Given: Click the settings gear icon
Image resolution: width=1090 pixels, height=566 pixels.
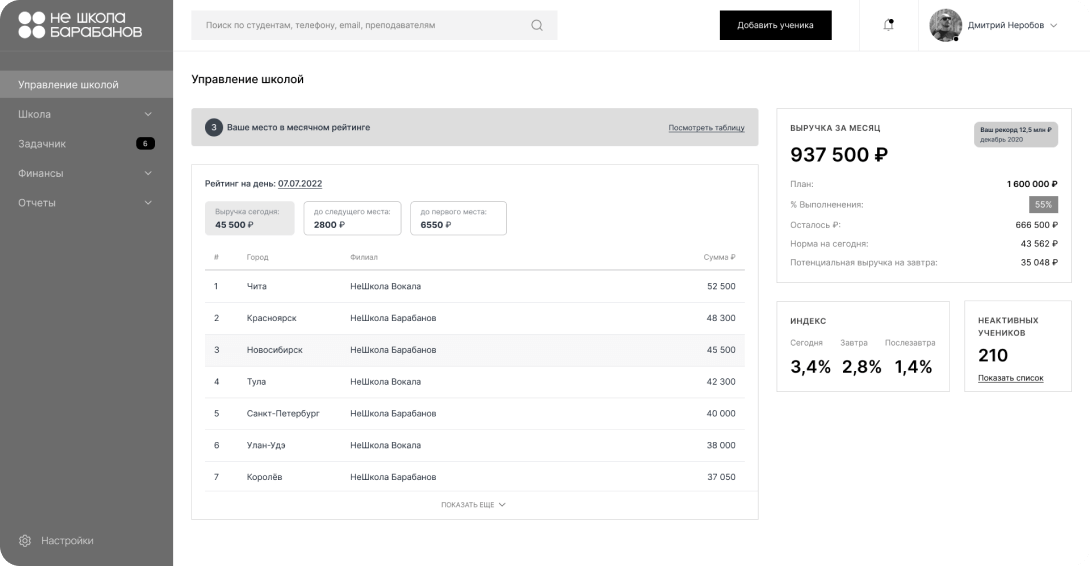Looking at the screenshot, I should [x=26, y=540].
